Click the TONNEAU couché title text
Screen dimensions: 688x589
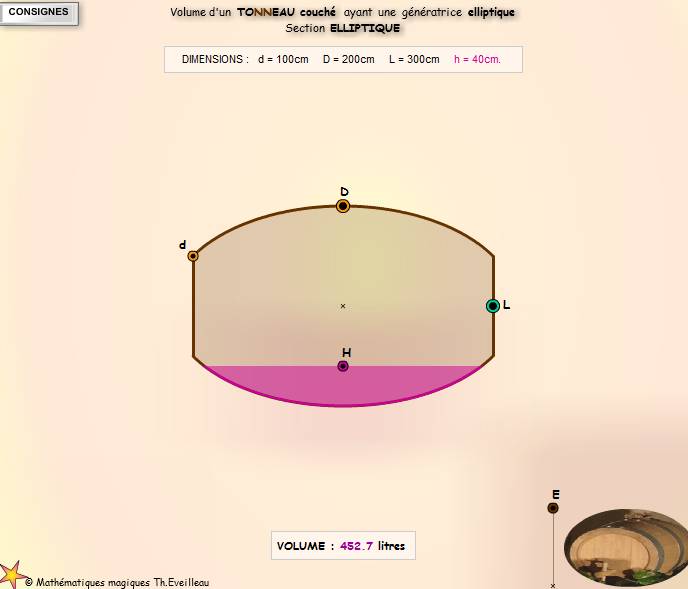(287, 12)
